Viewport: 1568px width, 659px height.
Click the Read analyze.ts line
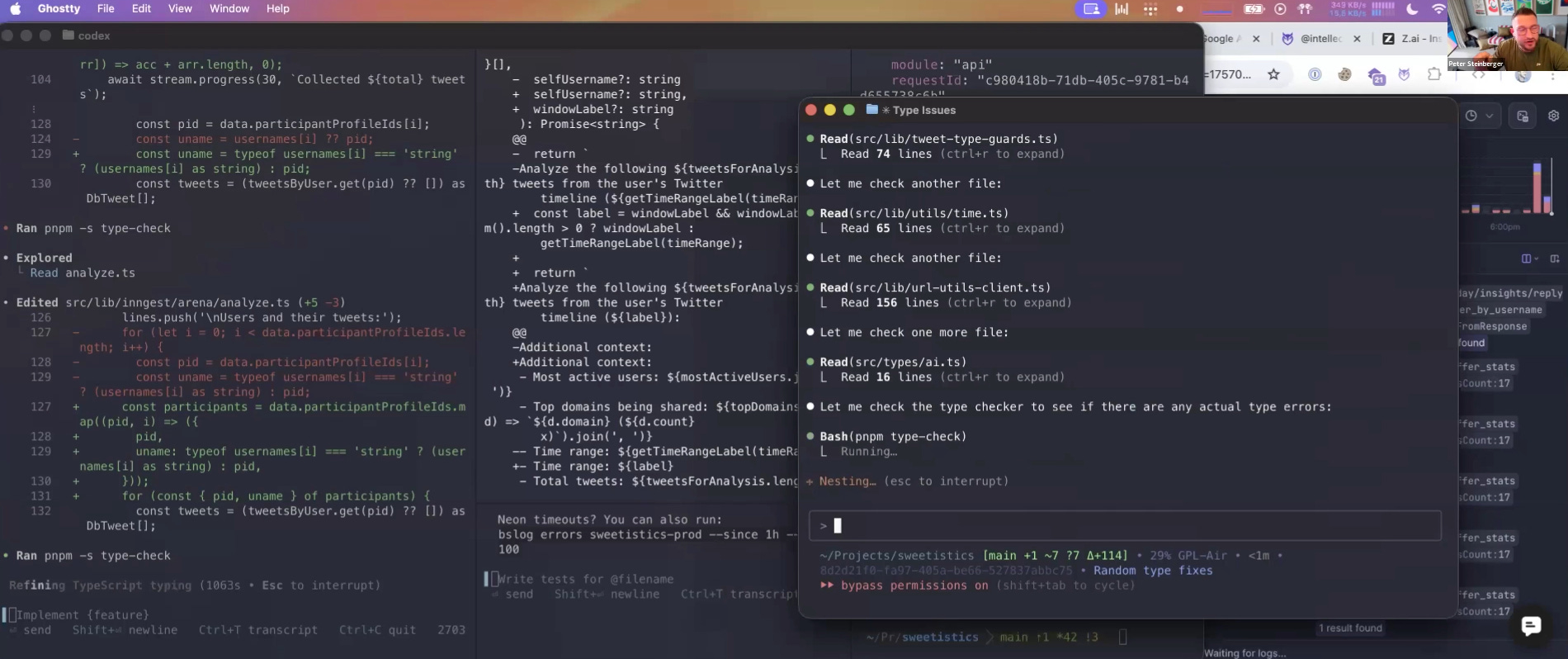click(x=83, y=273)
